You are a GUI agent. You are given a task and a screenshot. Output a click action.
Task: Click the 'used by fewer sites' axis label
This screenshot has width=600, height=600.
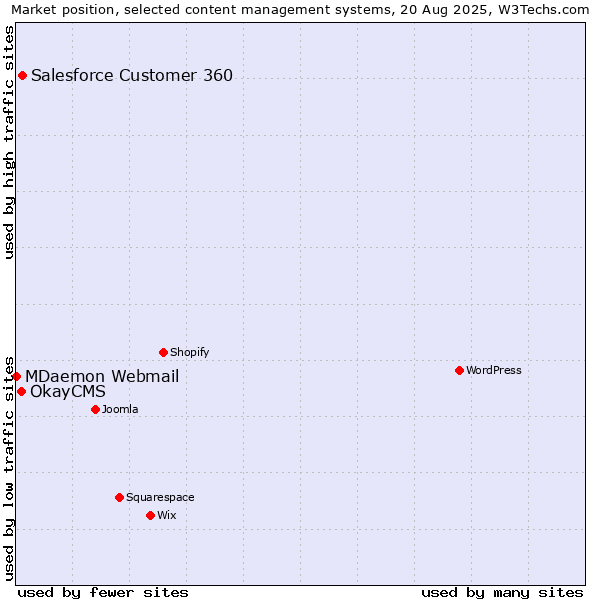coord(103,593)
